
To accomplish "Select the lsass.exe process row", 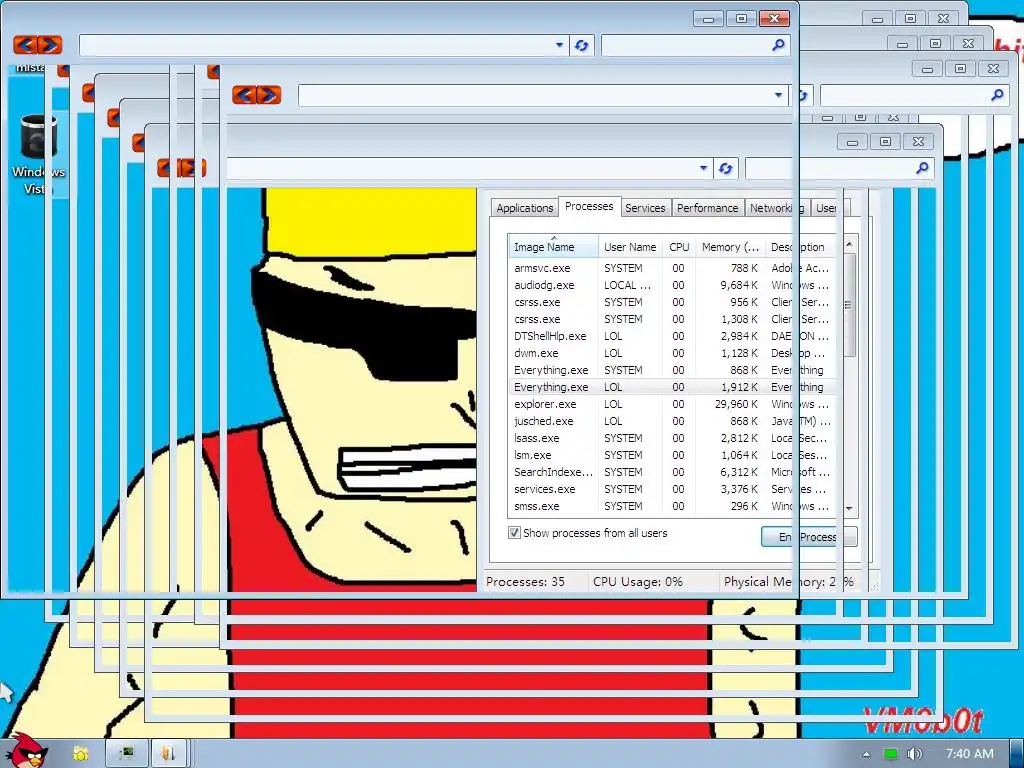I will [x=673, y=438].
